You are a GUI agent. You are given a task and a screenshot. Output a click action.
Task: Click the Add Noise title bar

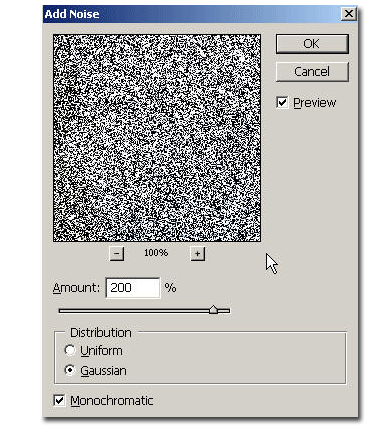[x=200, y=14]
